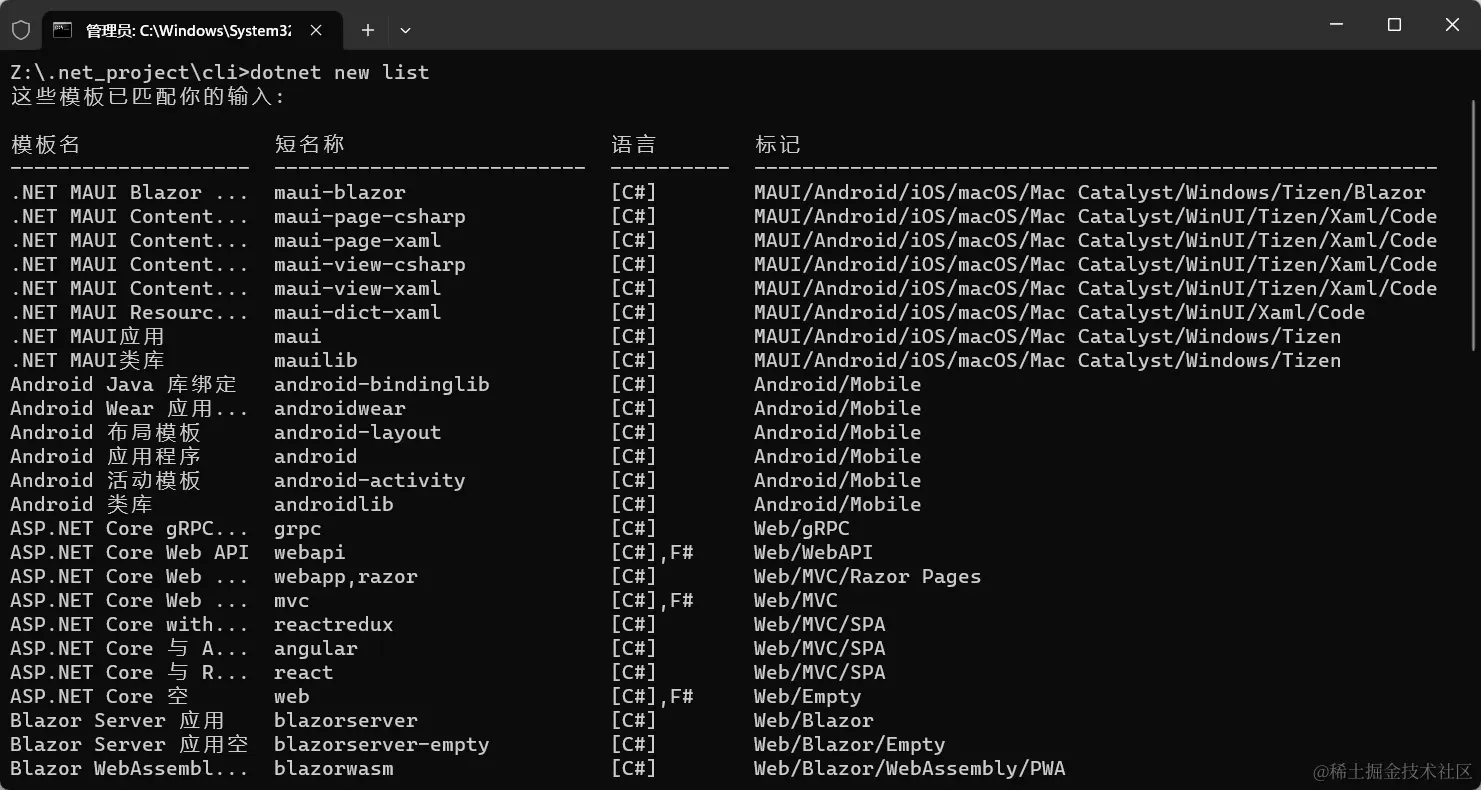Click the mauilib short name
This screenshot has width=1481, height=790.
click(316, 360)
